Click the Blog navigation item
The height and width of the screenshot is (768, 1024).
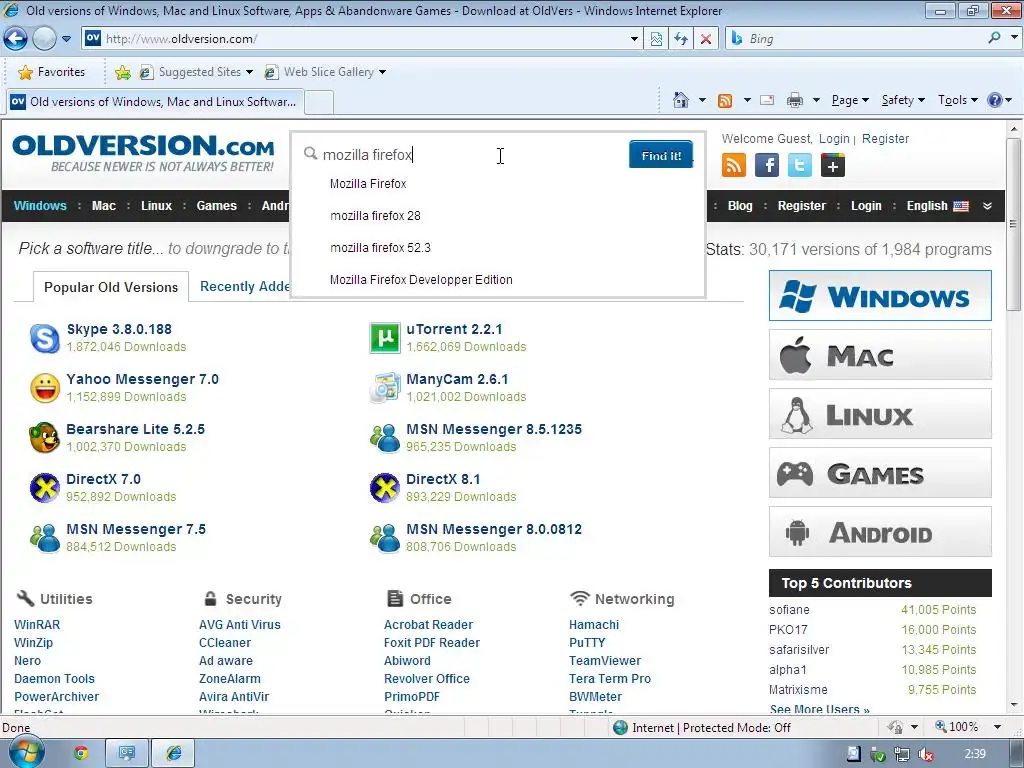(x=740, y=206)
